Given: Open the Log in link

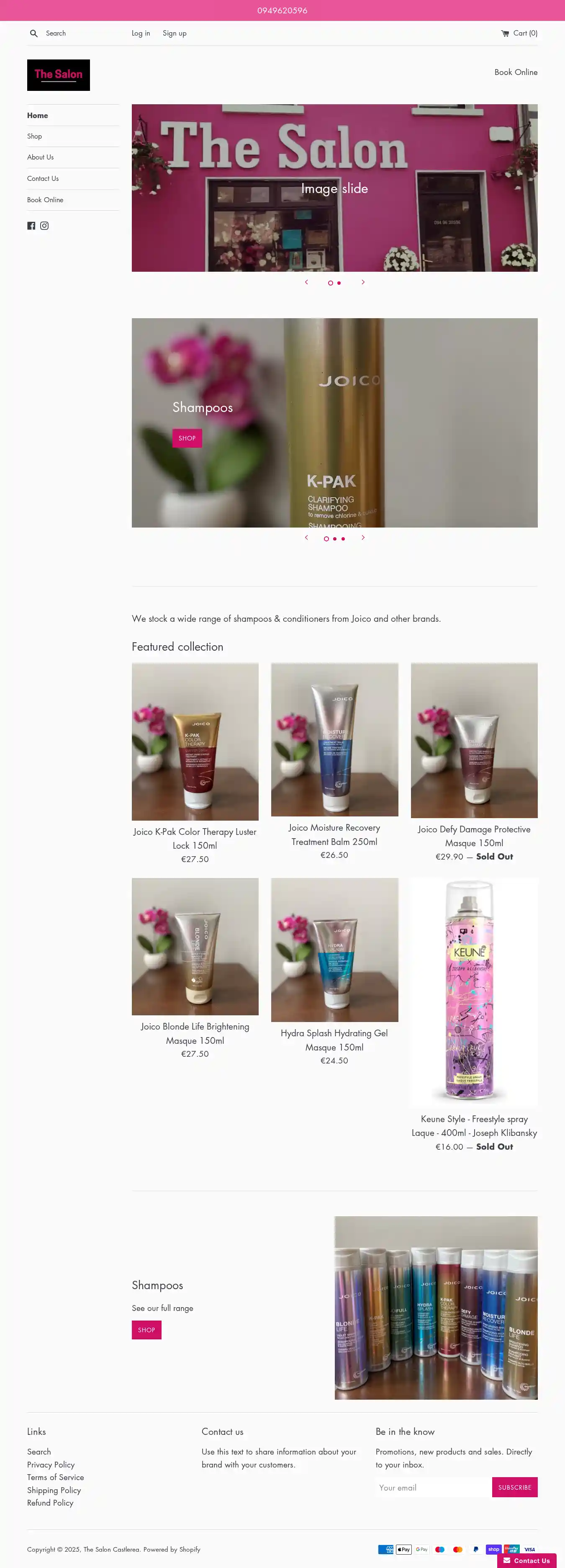Looking at the screenshot, I should point(141,33).
